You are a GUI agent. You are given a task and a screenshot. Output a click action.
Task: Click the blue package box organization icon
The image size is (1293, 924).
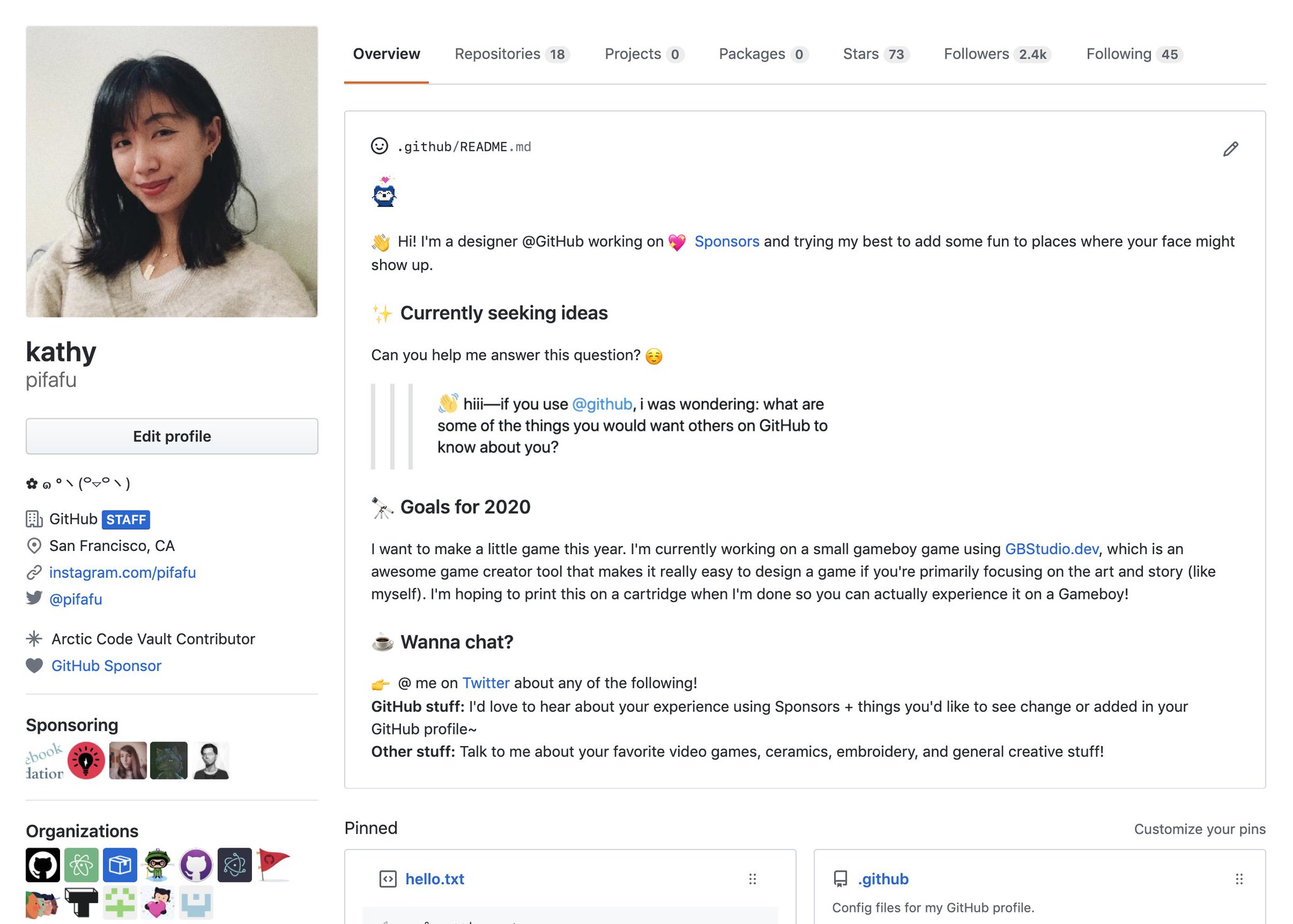coord(120,865)
